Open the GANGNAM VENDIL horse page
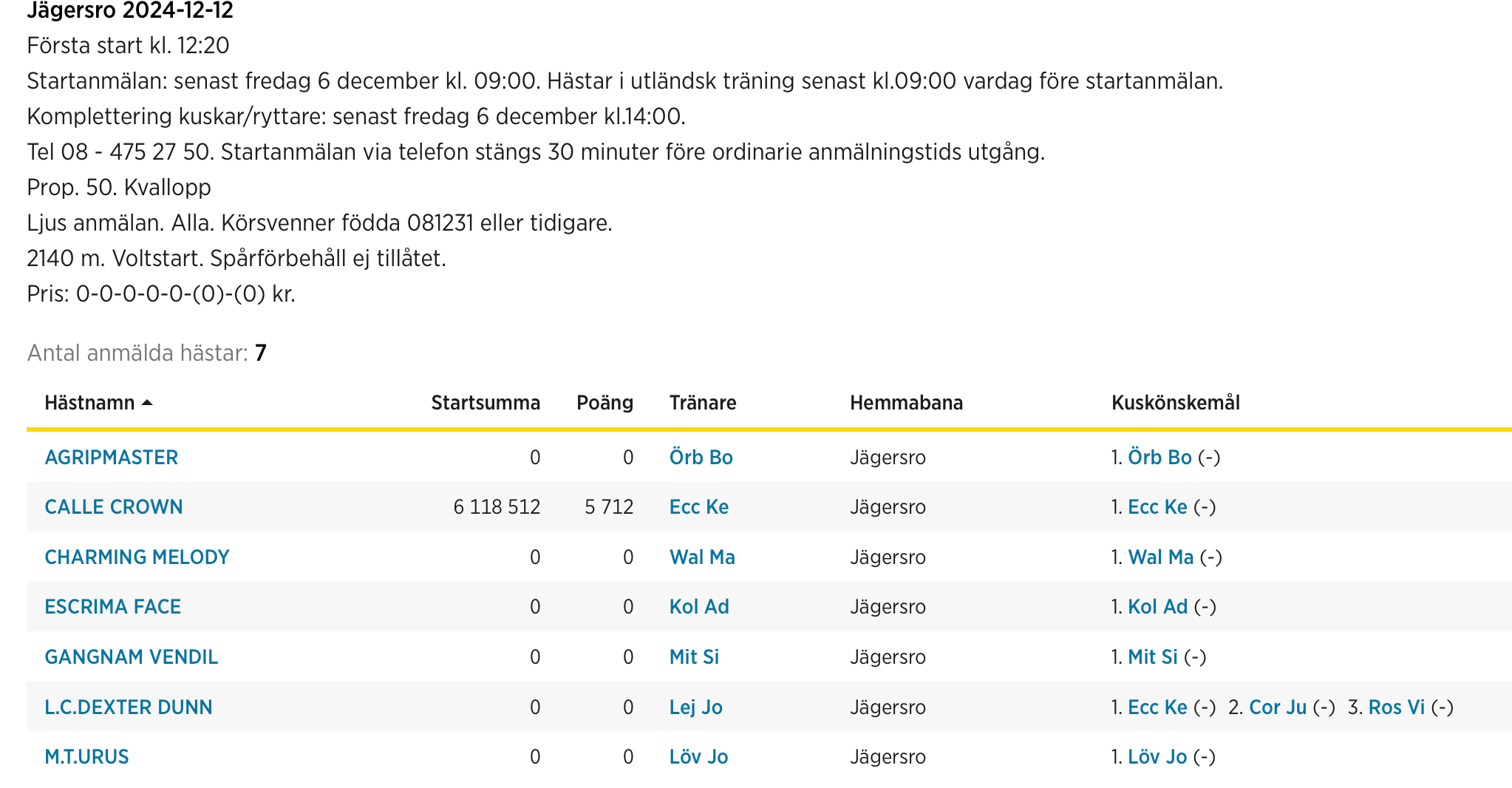Screen dimensions: 1512x788 (x=131, y=657)
